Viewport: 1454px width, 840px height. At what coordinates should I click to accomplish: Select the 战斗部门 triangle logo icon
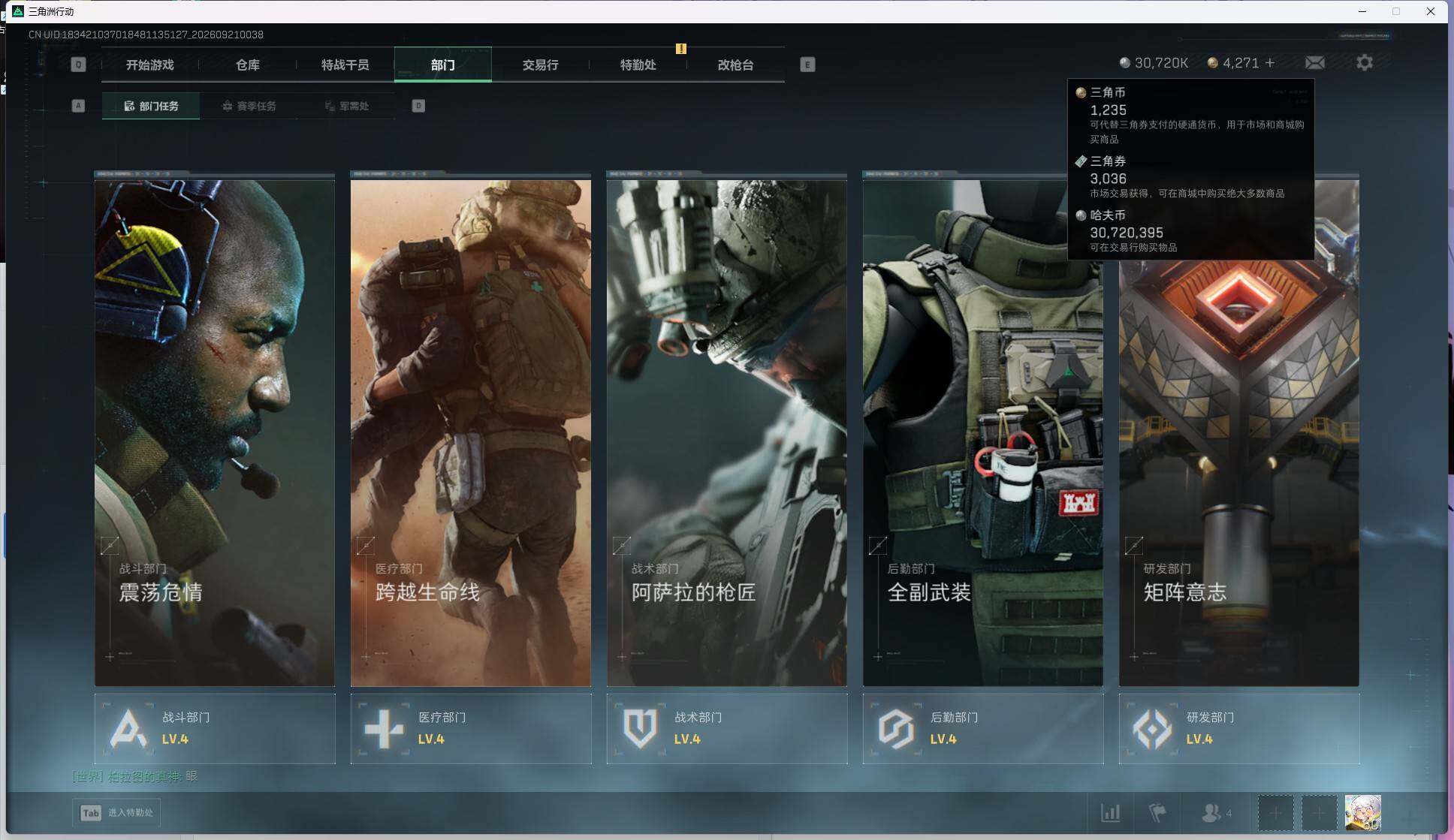(128, 729)
